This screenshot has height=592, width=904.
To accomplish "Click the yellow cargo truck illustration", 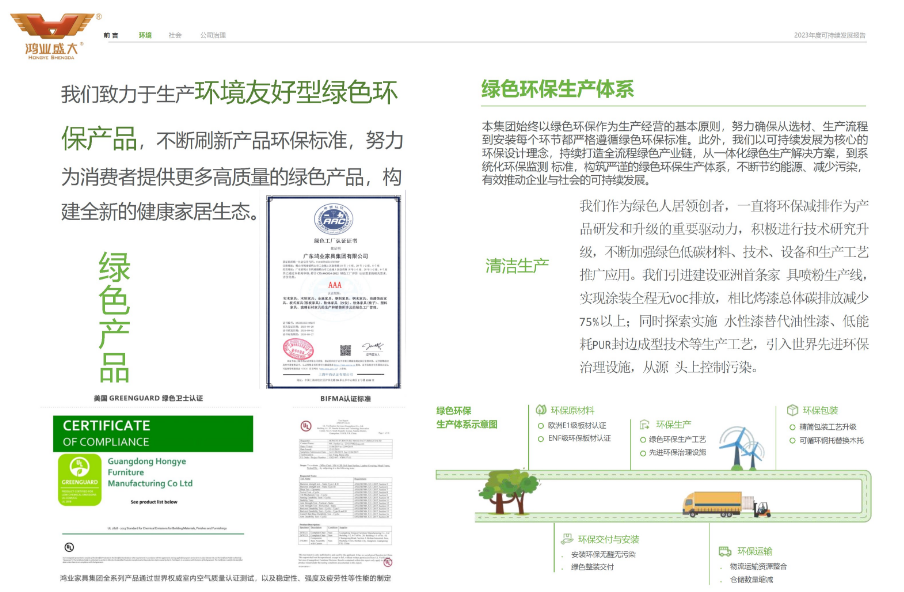I will coord(714,503).
